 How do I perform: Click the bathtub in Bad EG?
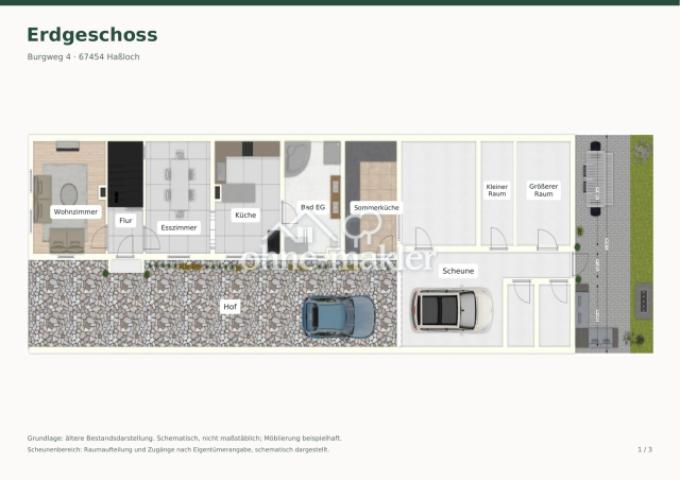(297, 158)
